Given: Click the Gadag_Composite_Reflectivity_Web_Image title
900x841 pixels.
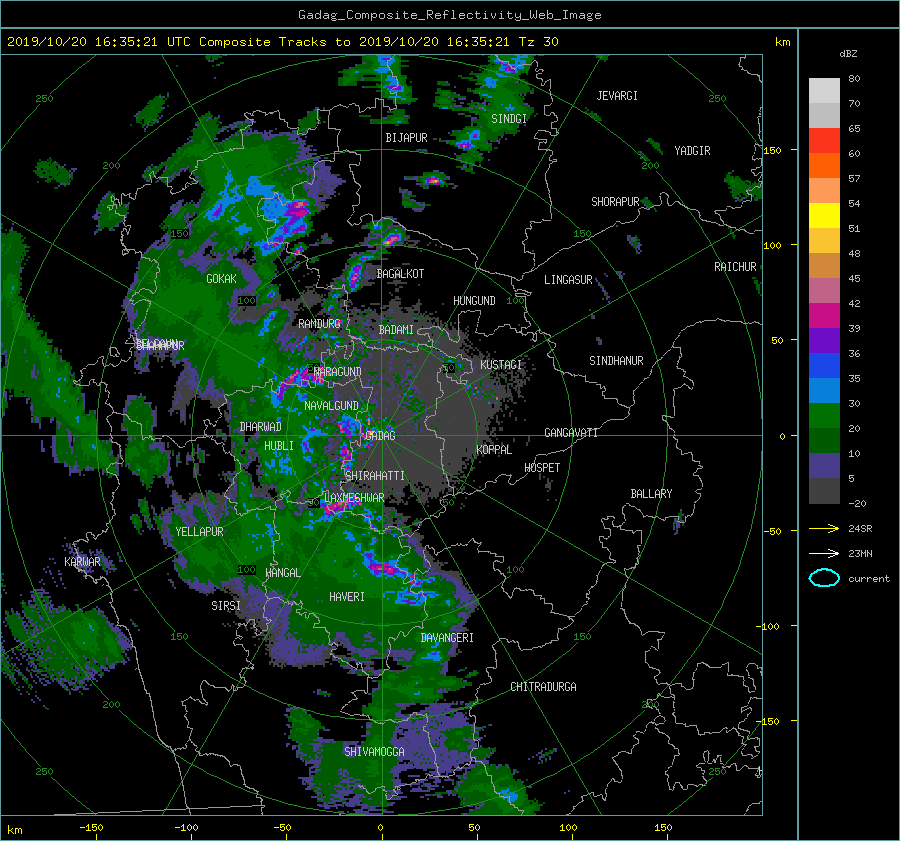Looking at the screenshot, I should point(449,15).
